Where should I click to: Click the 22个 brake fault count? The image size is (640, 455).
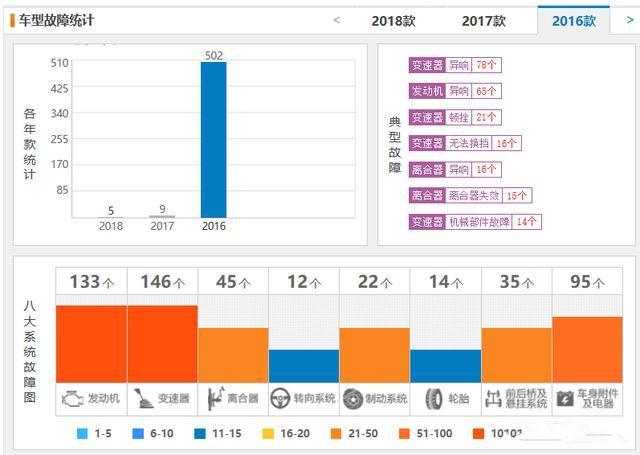[375, 282]
